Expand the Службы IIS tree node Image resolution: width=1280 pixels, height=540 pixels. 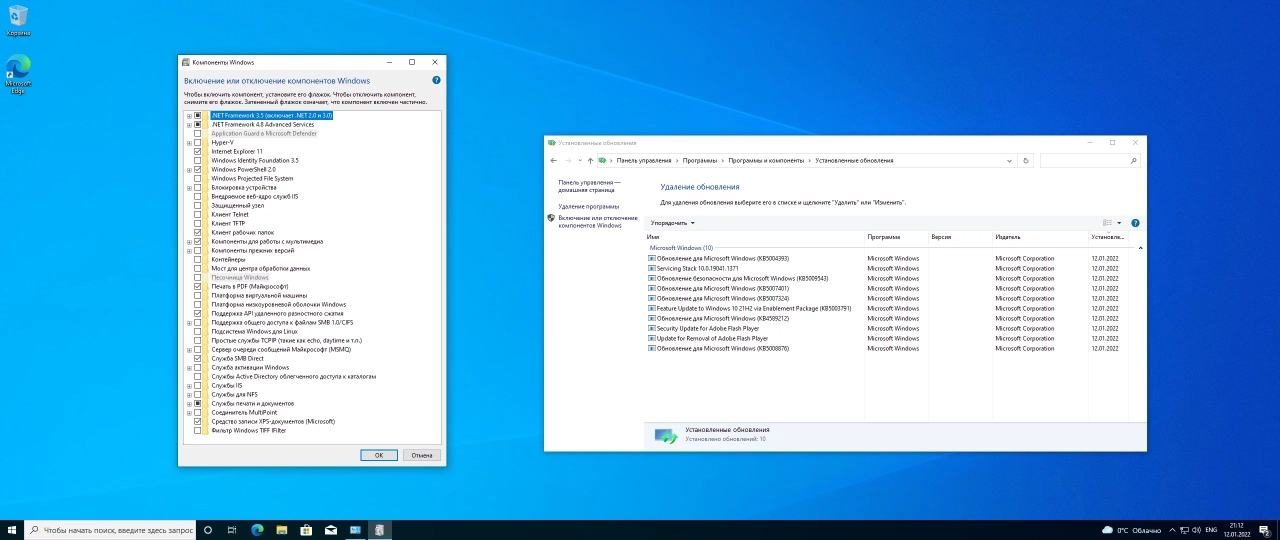click(188, 385)
